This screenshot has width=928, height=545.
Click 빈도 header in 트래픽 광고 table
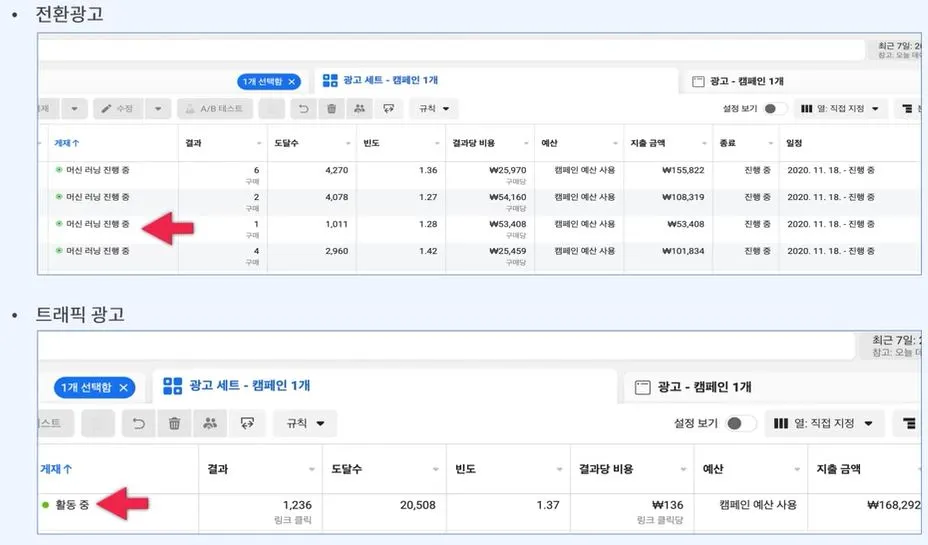click(465, 469)
